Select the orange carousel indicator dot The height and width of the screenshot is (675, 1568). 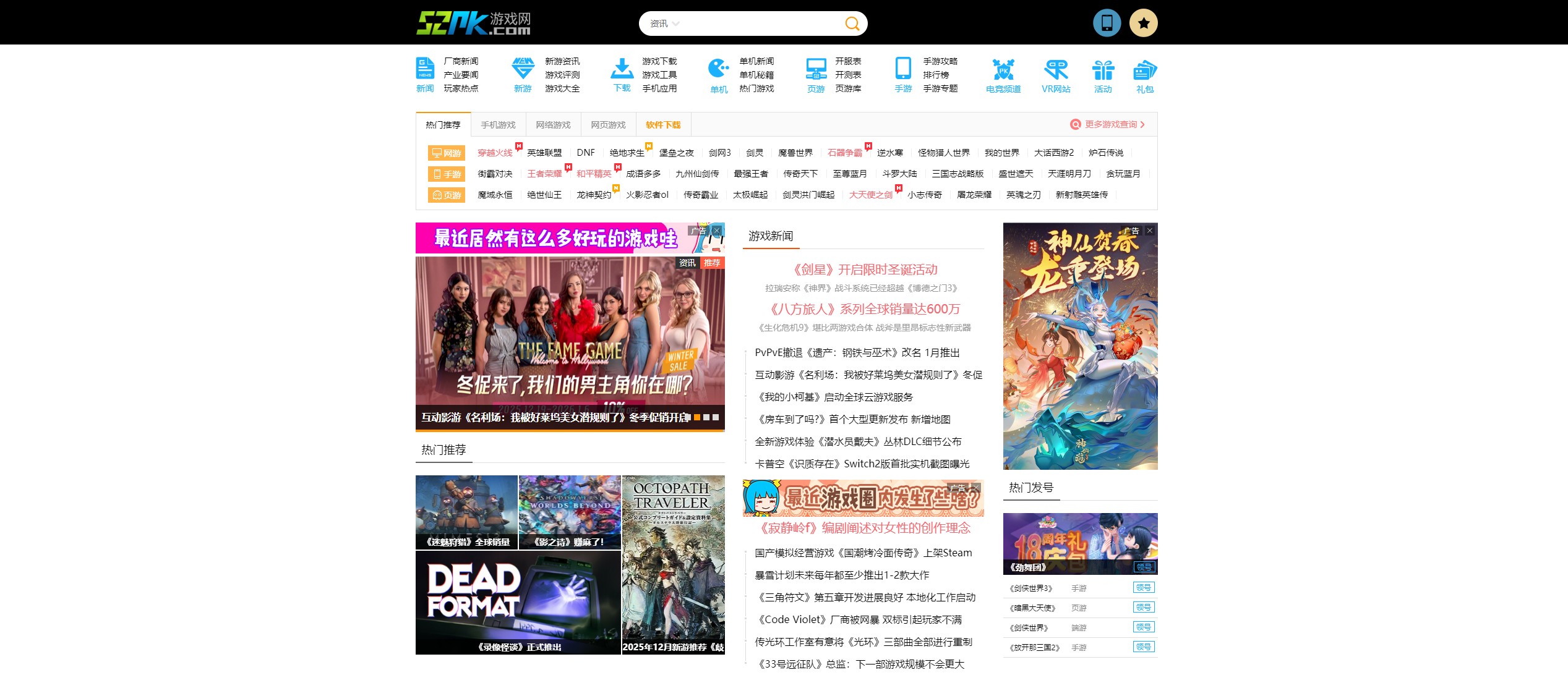click(x=697, y=417)
